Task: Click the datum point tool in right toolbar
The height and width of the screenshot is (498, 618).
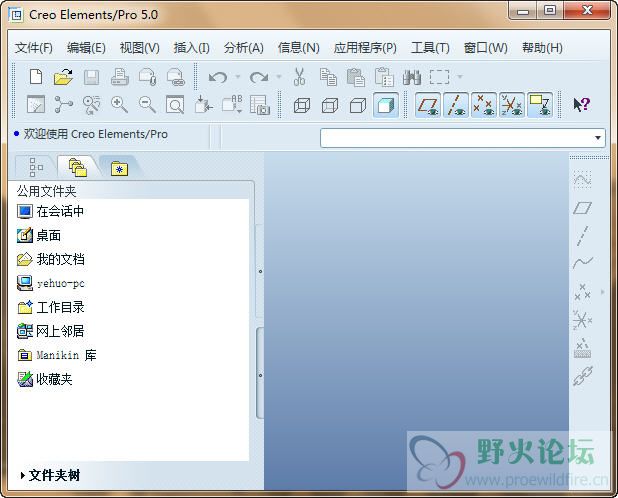Action: point(582,292)
